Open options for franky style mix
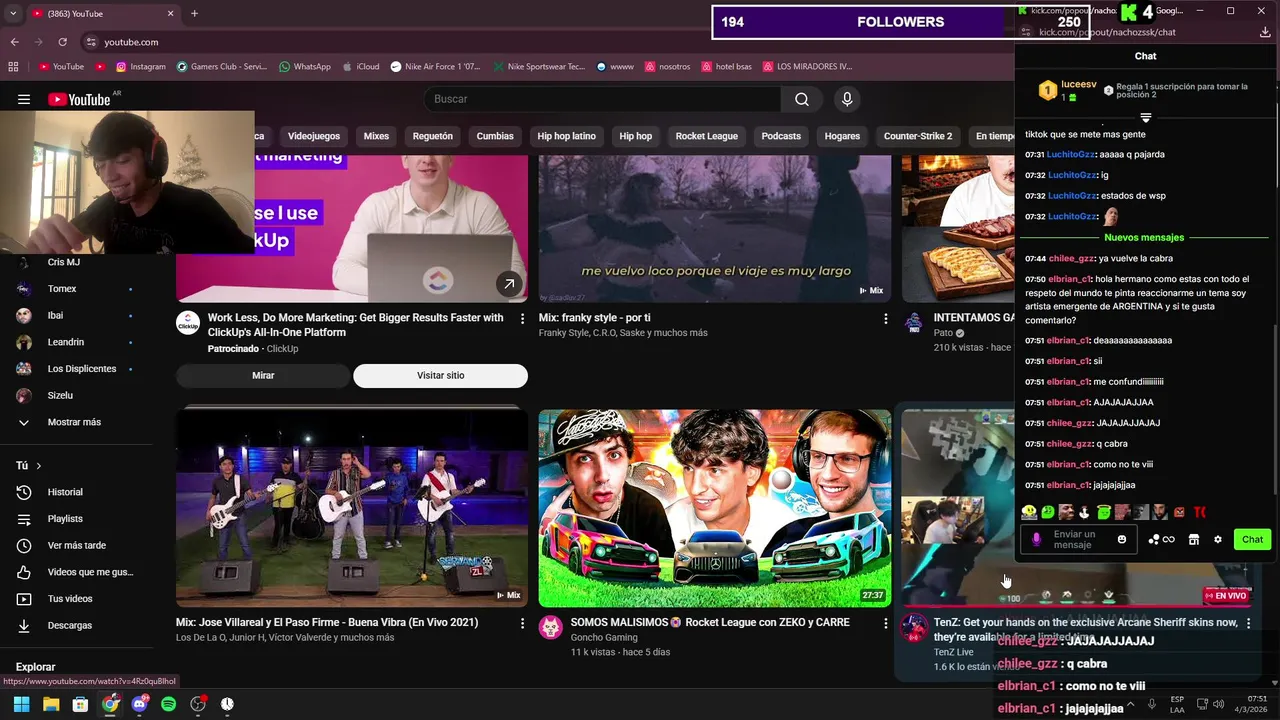 (x=885, y=319)
